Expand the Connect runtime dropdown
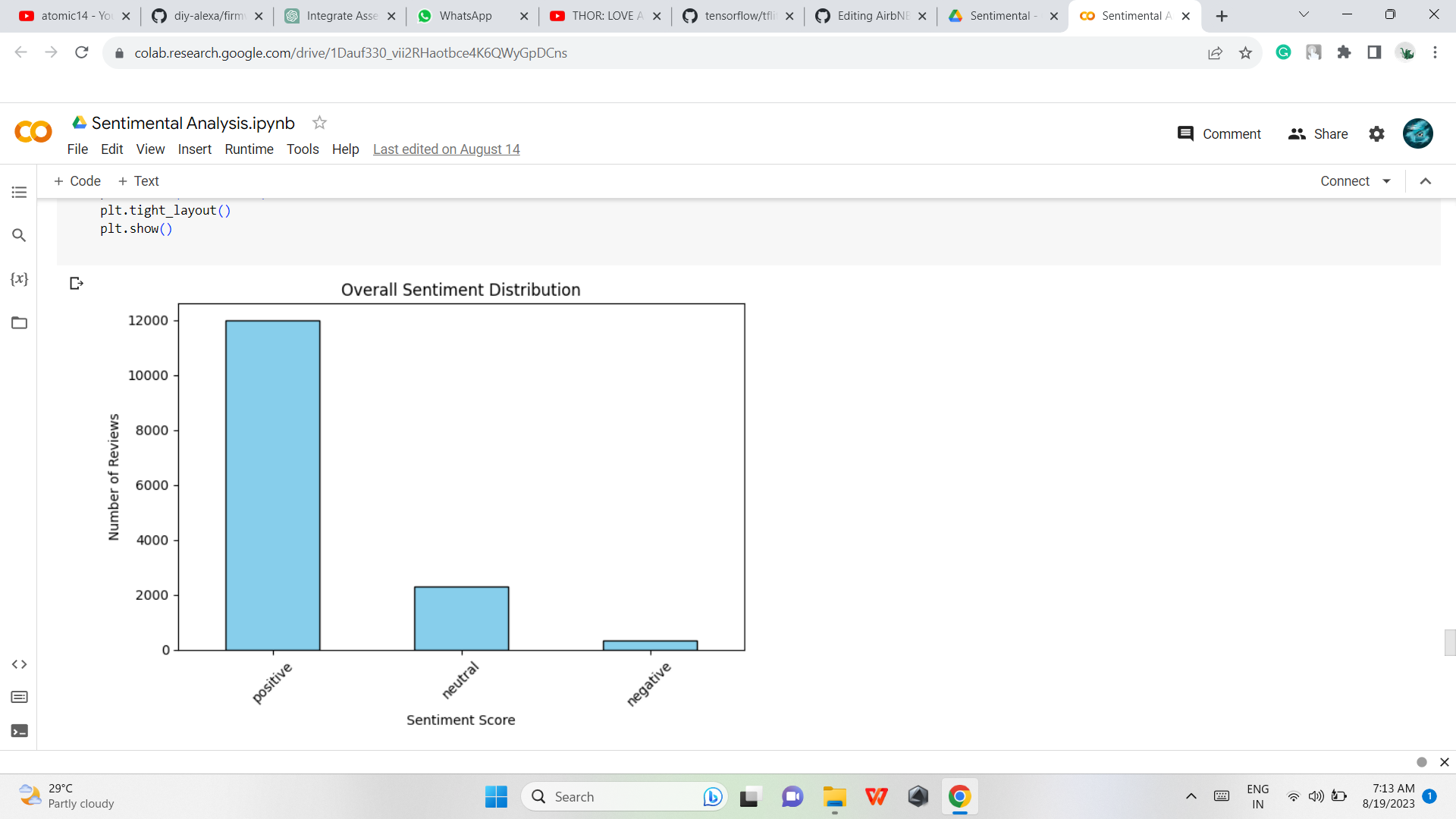This screenshot has width=1456, height=819. [x=1387, y=180]
